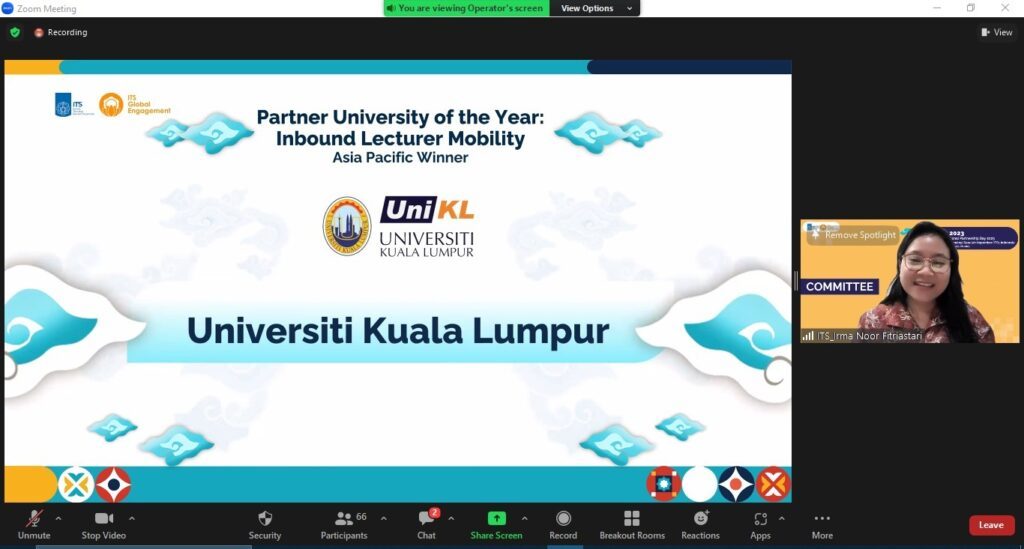Image resolution: width=1024 pixels, height=549 pixels.
Task: Open the View layout menu
Action: (997, 32)
